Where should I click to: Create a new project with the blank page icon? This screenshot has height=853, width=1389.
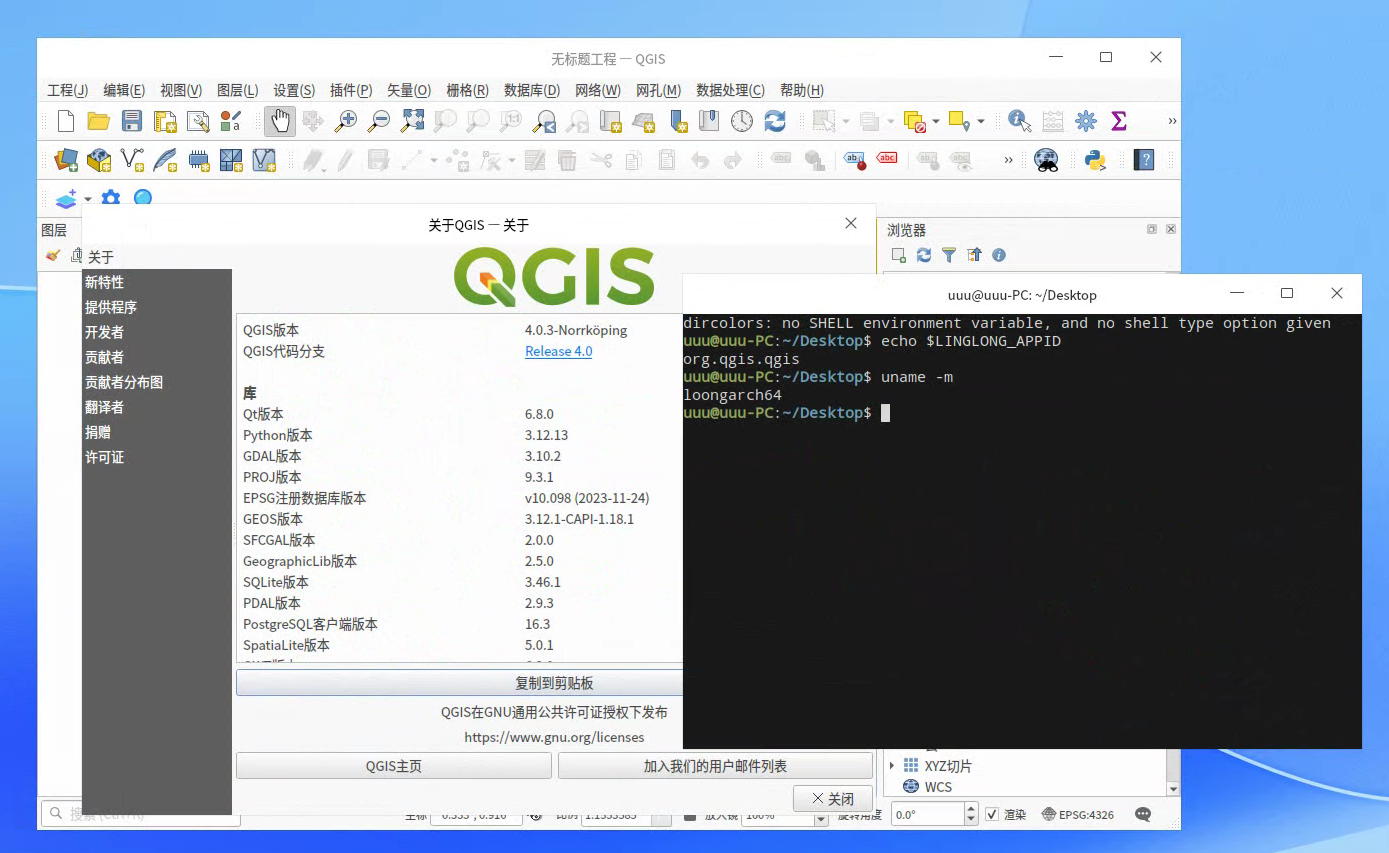66,121
